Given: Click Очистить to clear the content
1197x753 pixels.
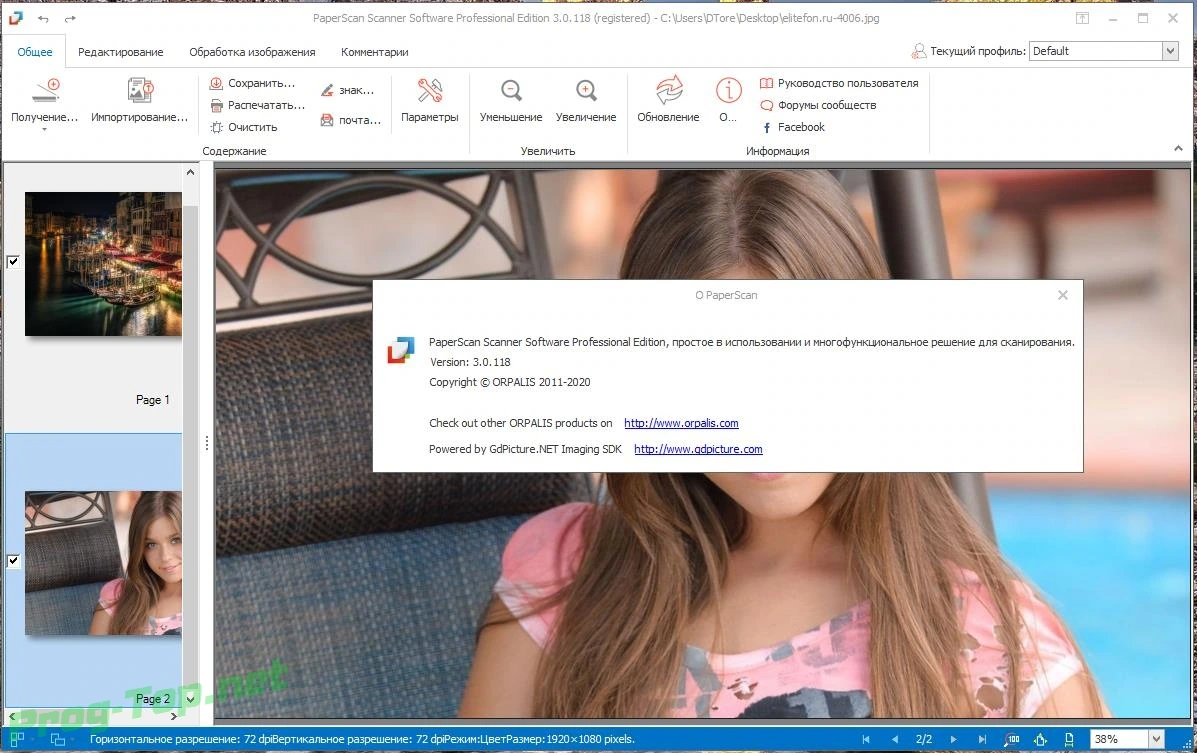Looking at the screenshot, I should click(244, 128).
